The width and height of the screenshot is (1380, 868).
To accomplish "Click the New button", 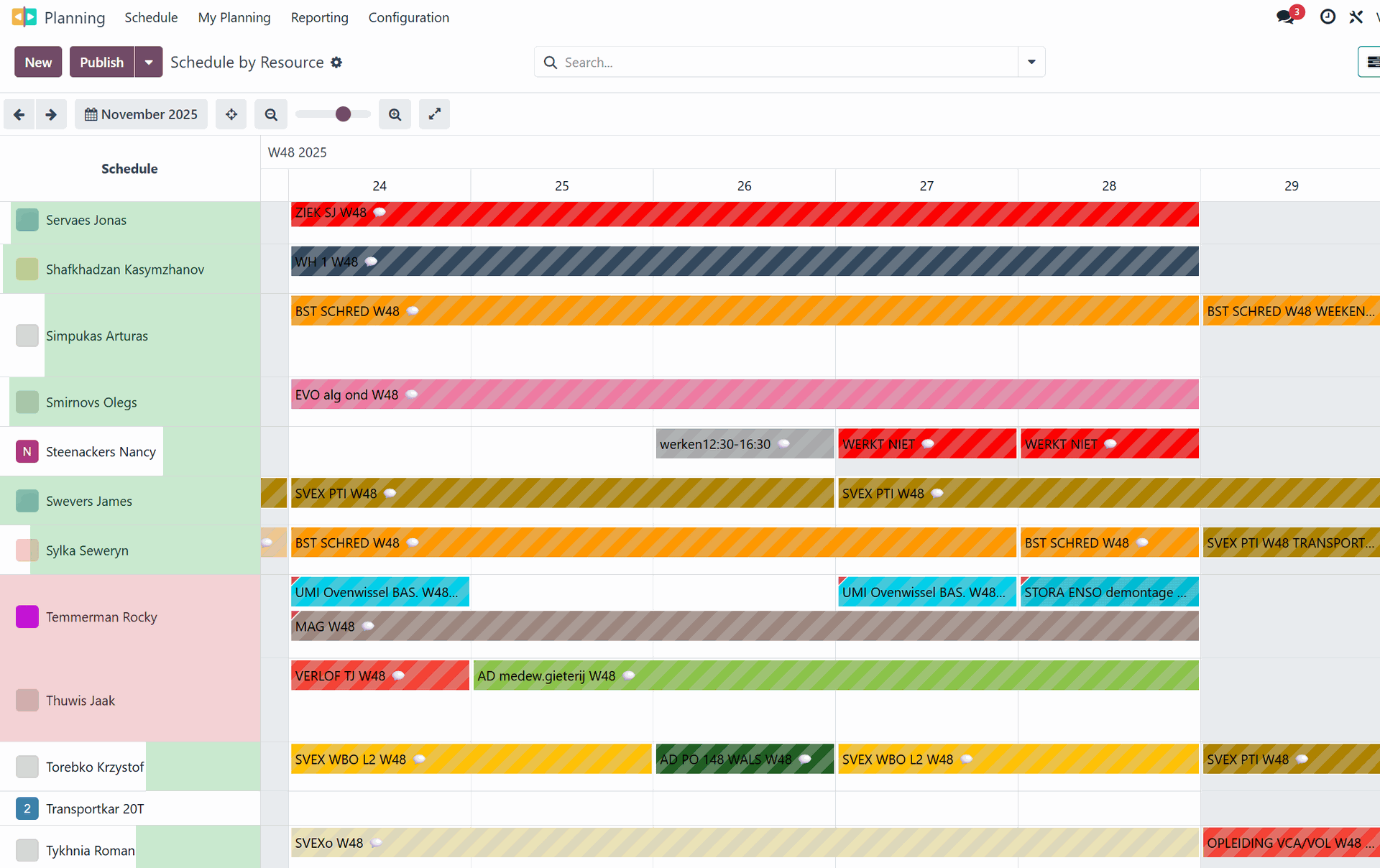I will click(x=37, y=62).
